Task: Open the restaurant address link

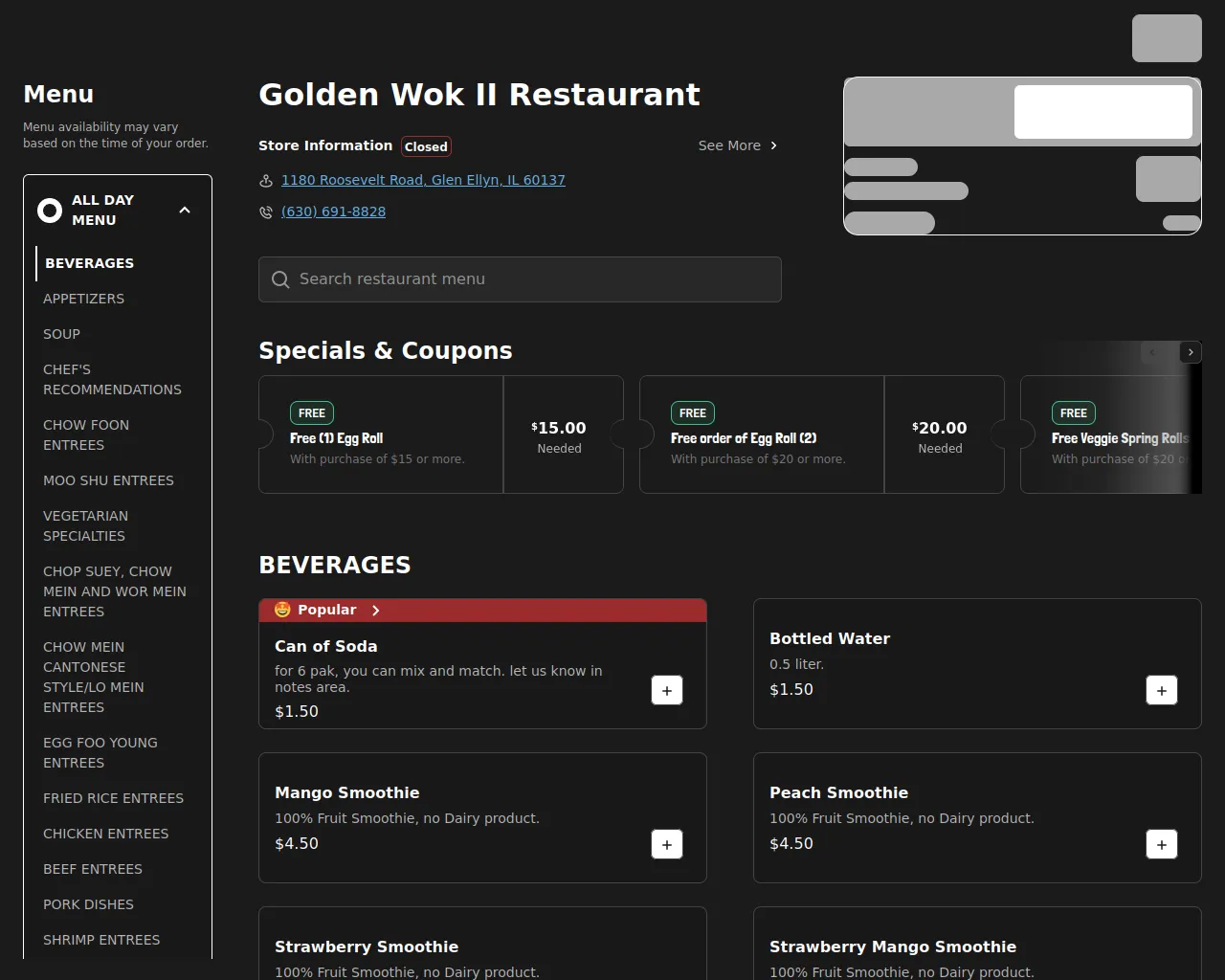Action: (x=423, y=180)
